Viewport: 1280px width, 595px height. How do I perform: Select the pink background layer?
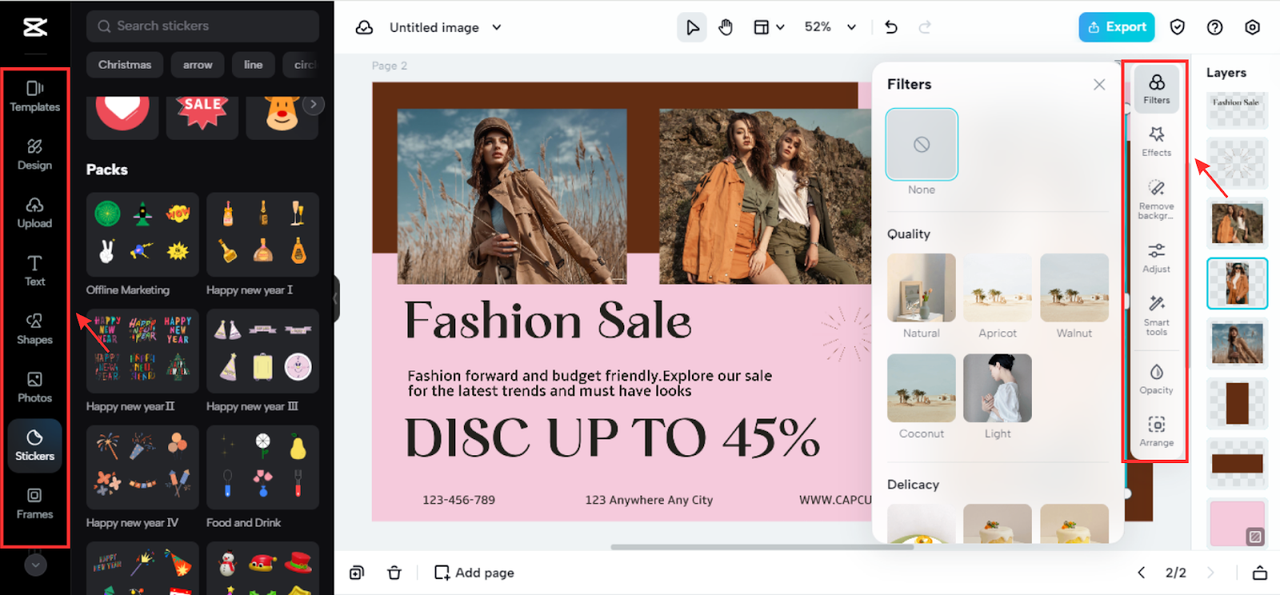(x=1237, y=524)
